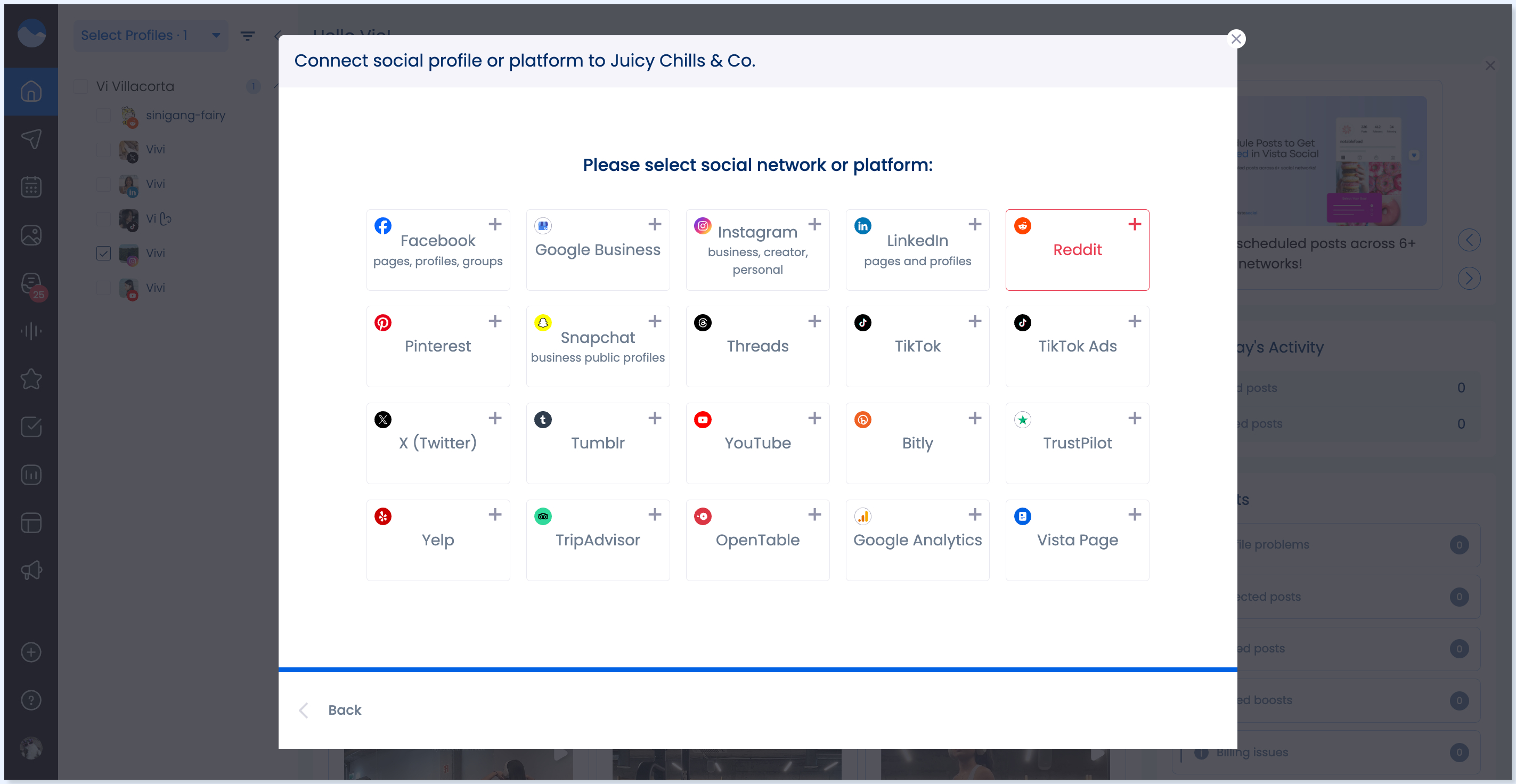
Task: Click the Vista Social logo
Action: 31,33
